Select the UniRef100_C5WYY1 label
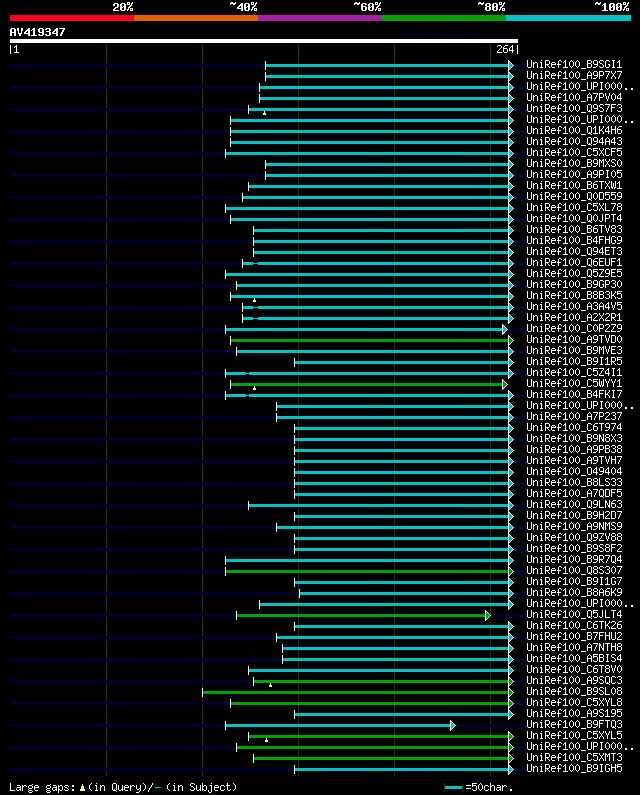This screenshot has height=795, width=640. coord(574,383)
